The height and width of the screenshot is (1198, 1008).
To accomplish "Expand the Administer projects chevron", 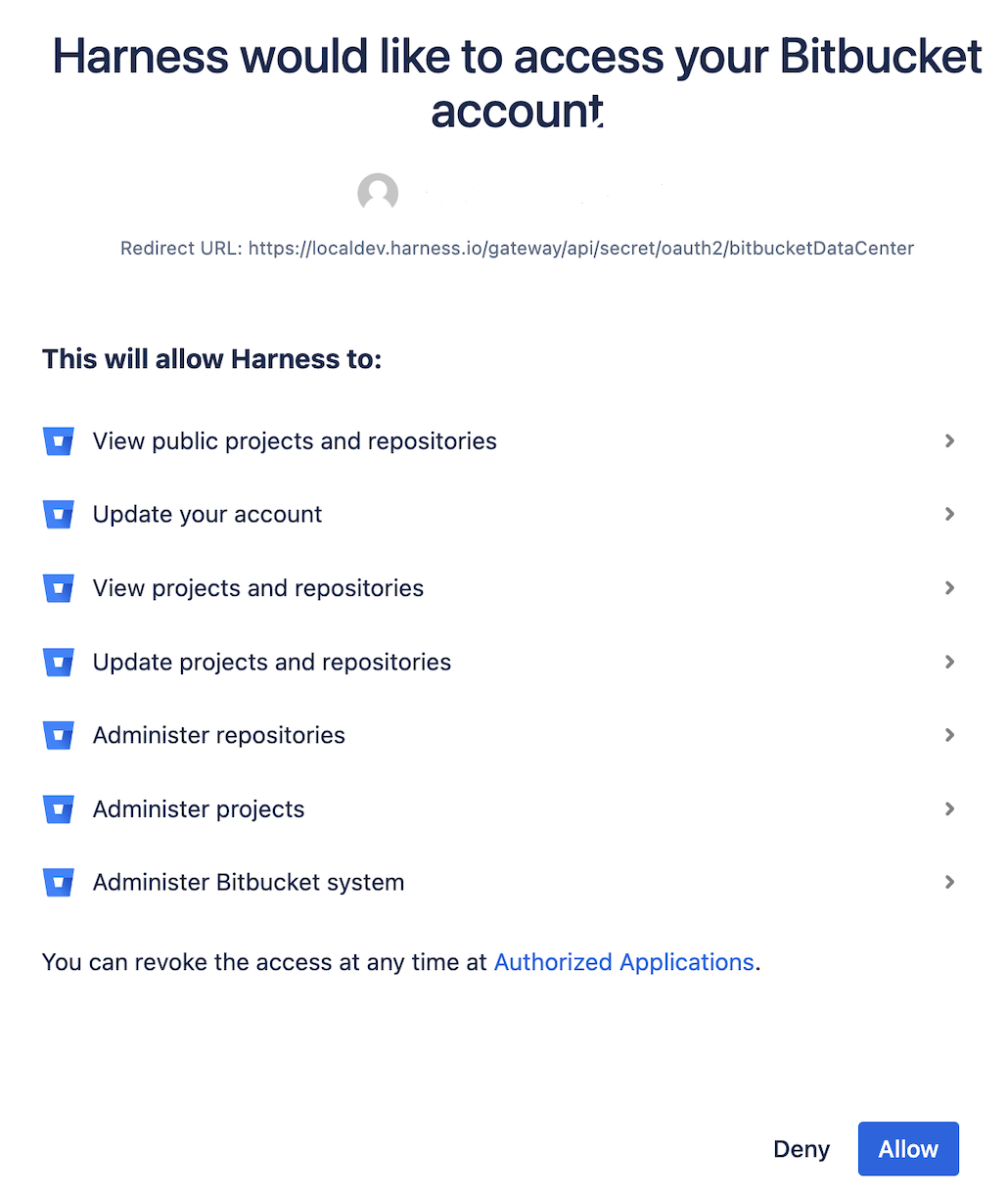I will tap(949, 809).
